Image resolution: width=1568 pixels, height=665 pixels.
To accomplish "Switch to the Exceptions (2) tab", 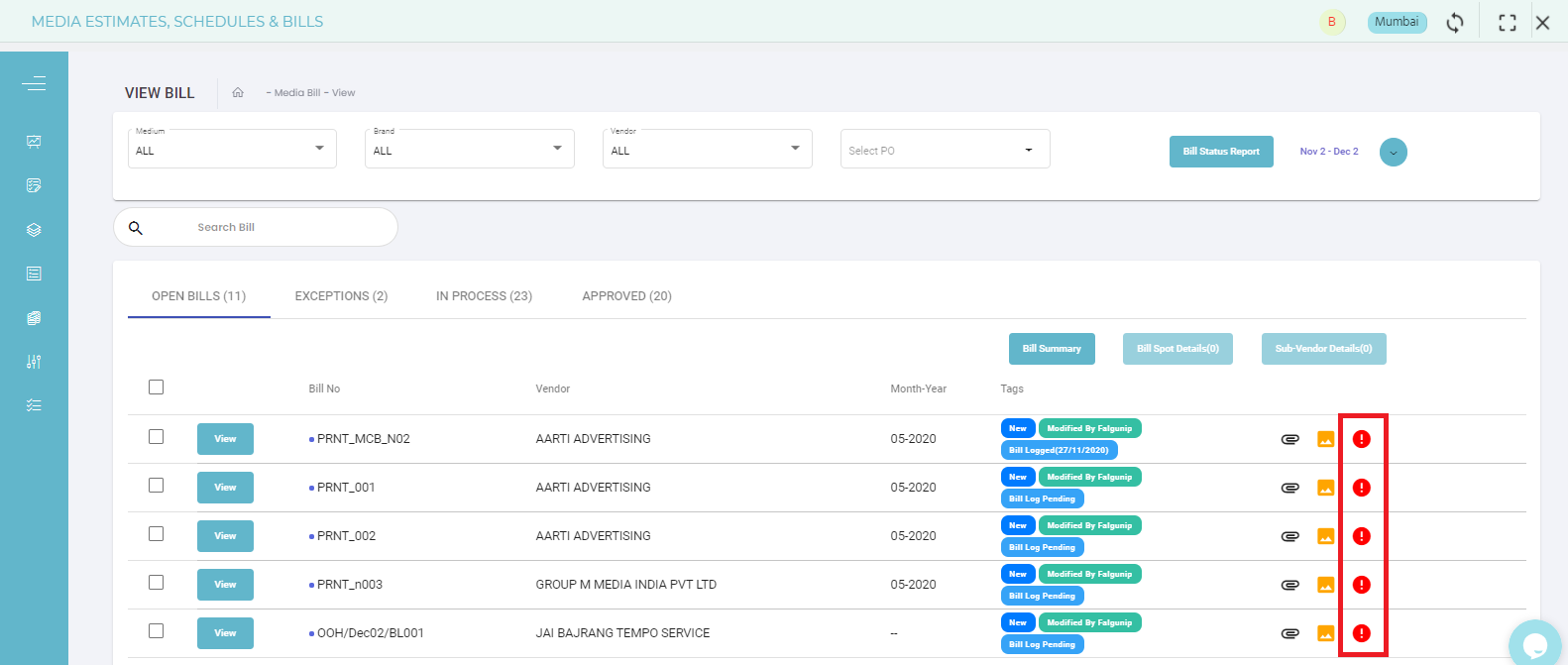I will click(x=341, y=296).
